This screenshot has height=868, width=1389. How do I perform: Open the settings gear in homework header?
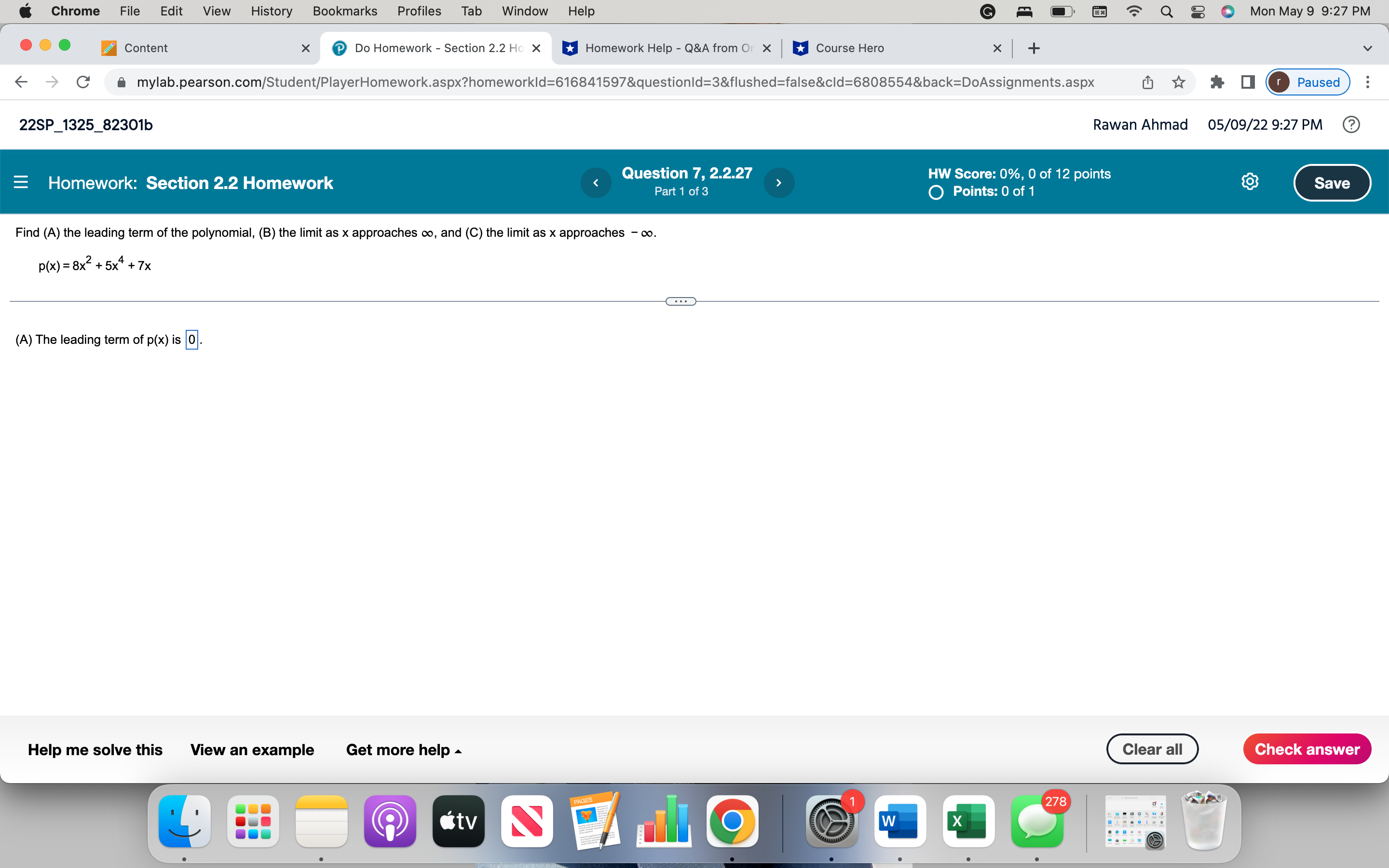coord(1250,182)
